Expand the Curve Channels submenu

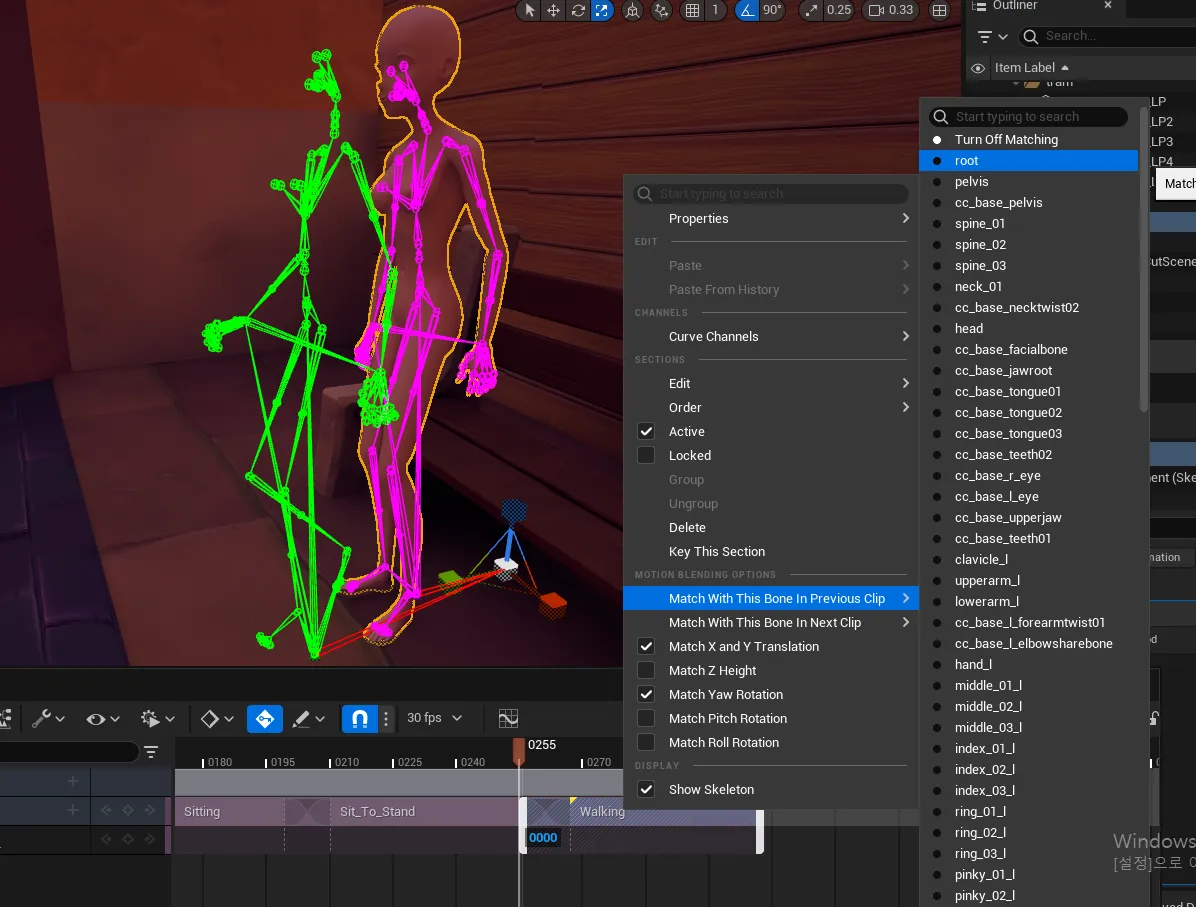(x=770, y=336)
